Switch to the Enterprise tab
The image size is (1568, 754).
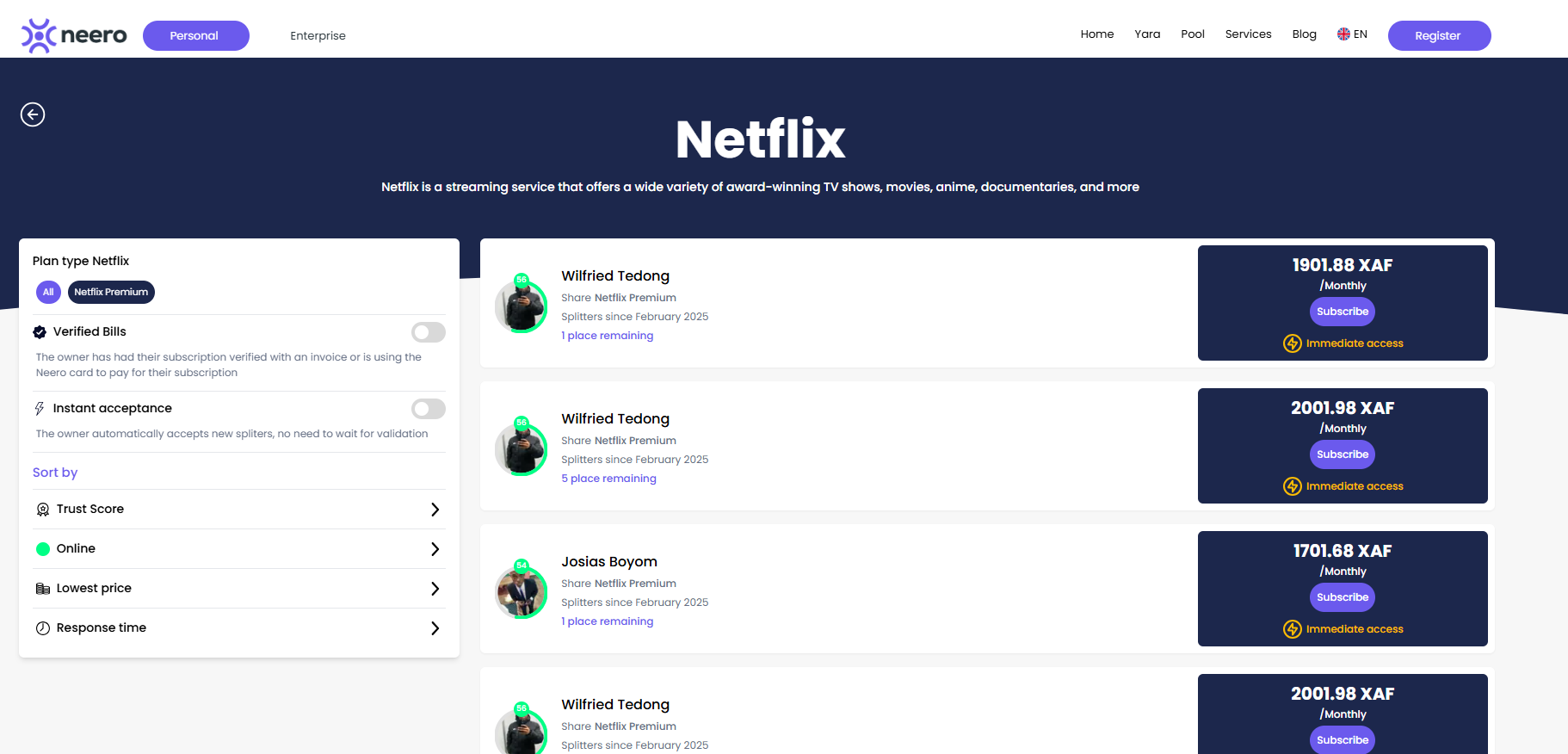click(x=318, y=35)
